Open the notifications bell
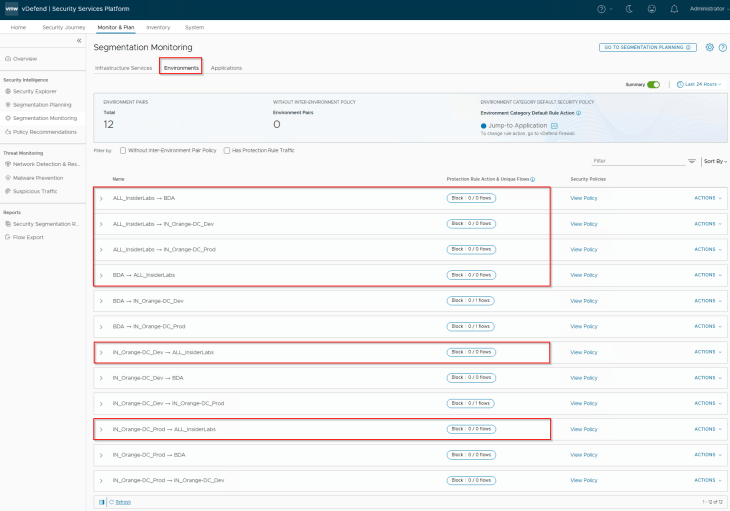Screen dimensions: 730x511 (x=674, y=8)
